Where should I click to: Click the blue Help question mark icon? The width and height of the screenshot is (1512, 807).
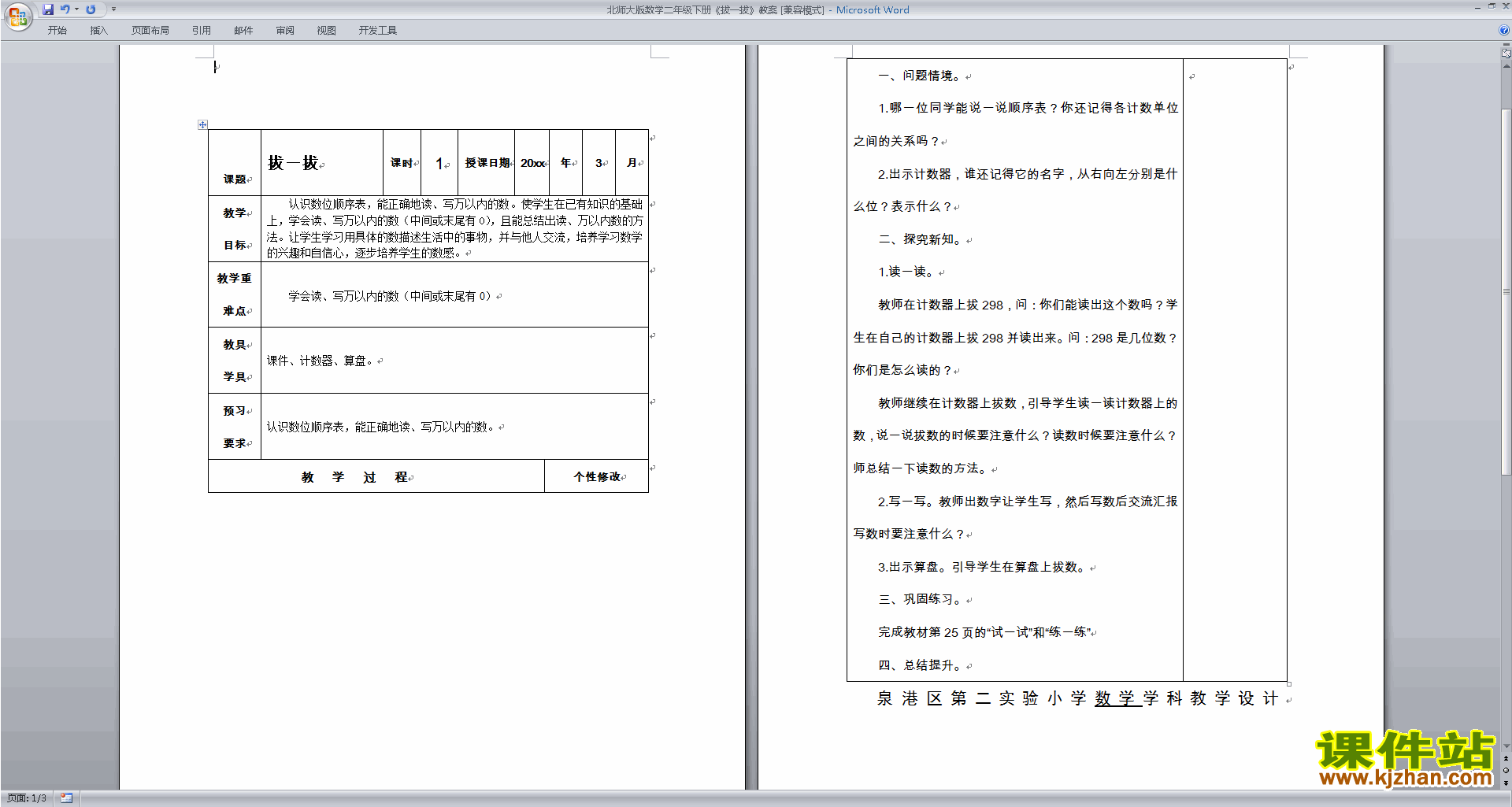point(1504,31)
